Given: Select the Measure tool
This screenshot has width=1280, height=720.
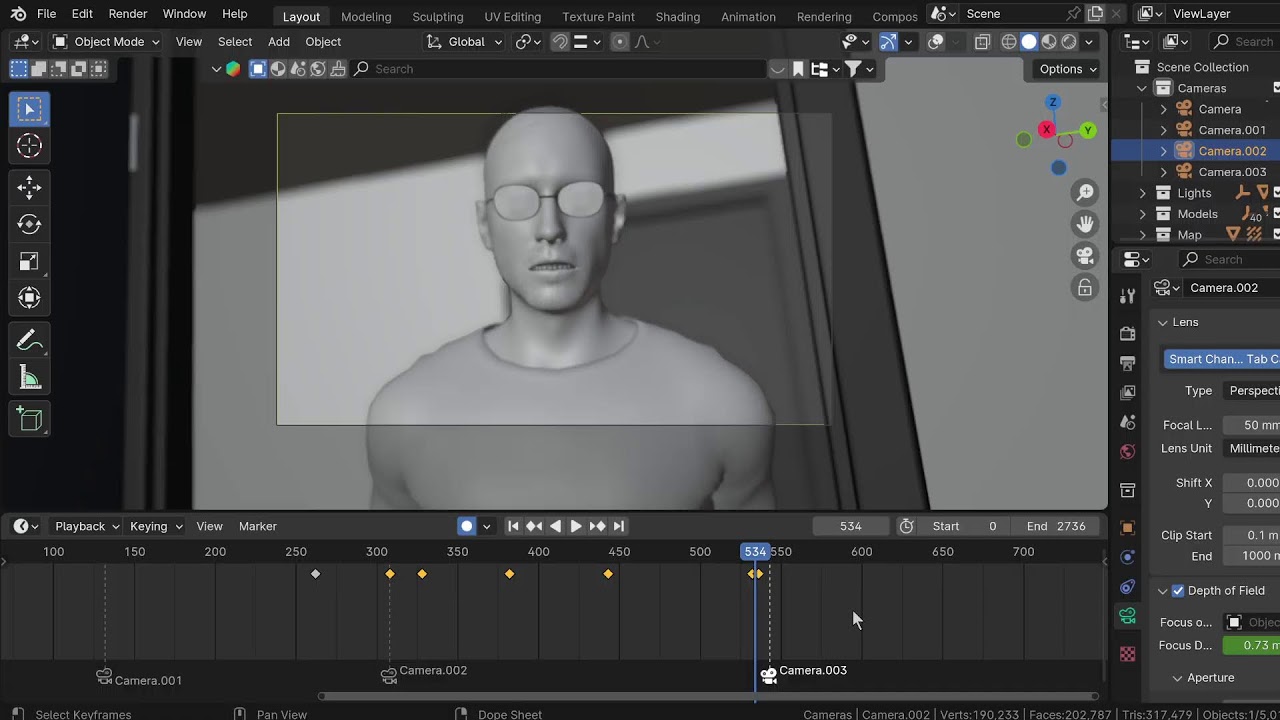Looking at the screenshot, I should (29, 378).
